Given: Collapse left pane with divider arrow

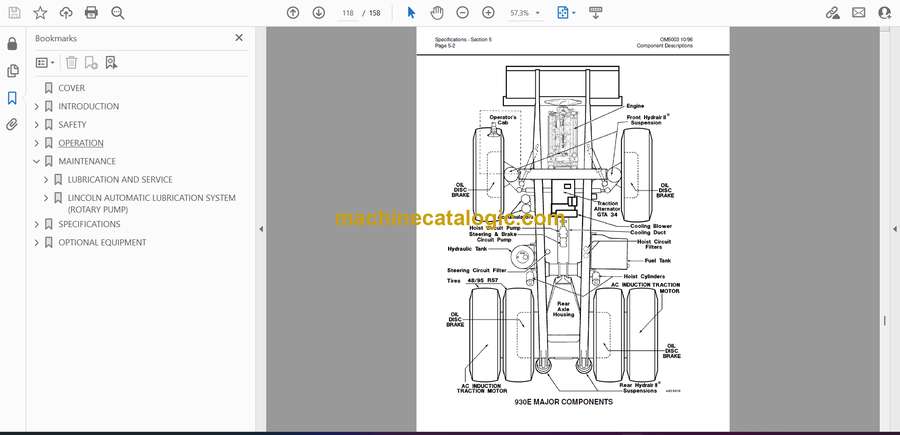Looking at the screenshot, I should click(261, 229).
